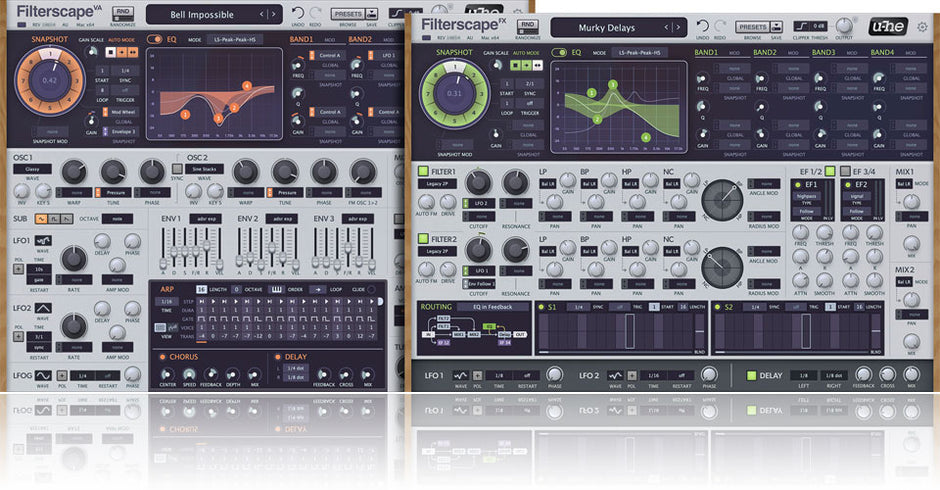Click EQ node 4 in FX graph
This screenshot has height=490, width=940.
pos(646,137)
